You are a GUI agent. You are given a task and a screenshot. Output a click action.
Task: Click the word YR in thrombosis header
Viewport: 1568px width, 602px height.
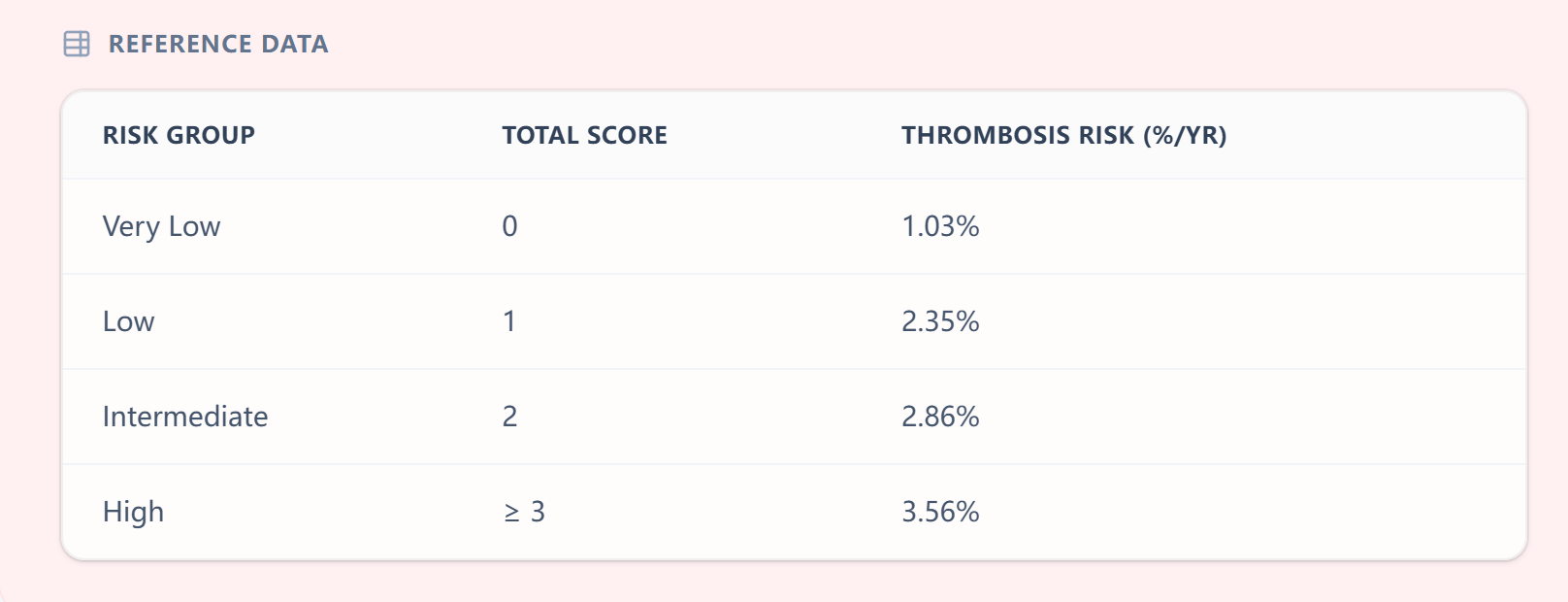[x=1198, y=135]
